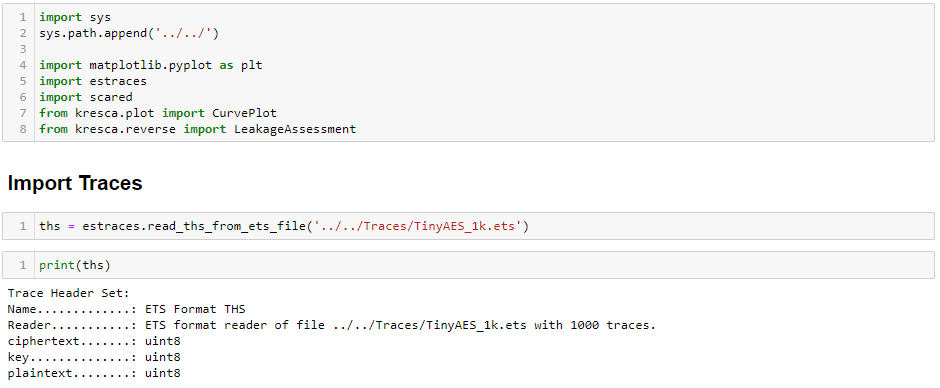Click the TinyAES_1k.ets path string
Image resolution: width=940 pixels, height=388 pixels.
pos(417,226)
